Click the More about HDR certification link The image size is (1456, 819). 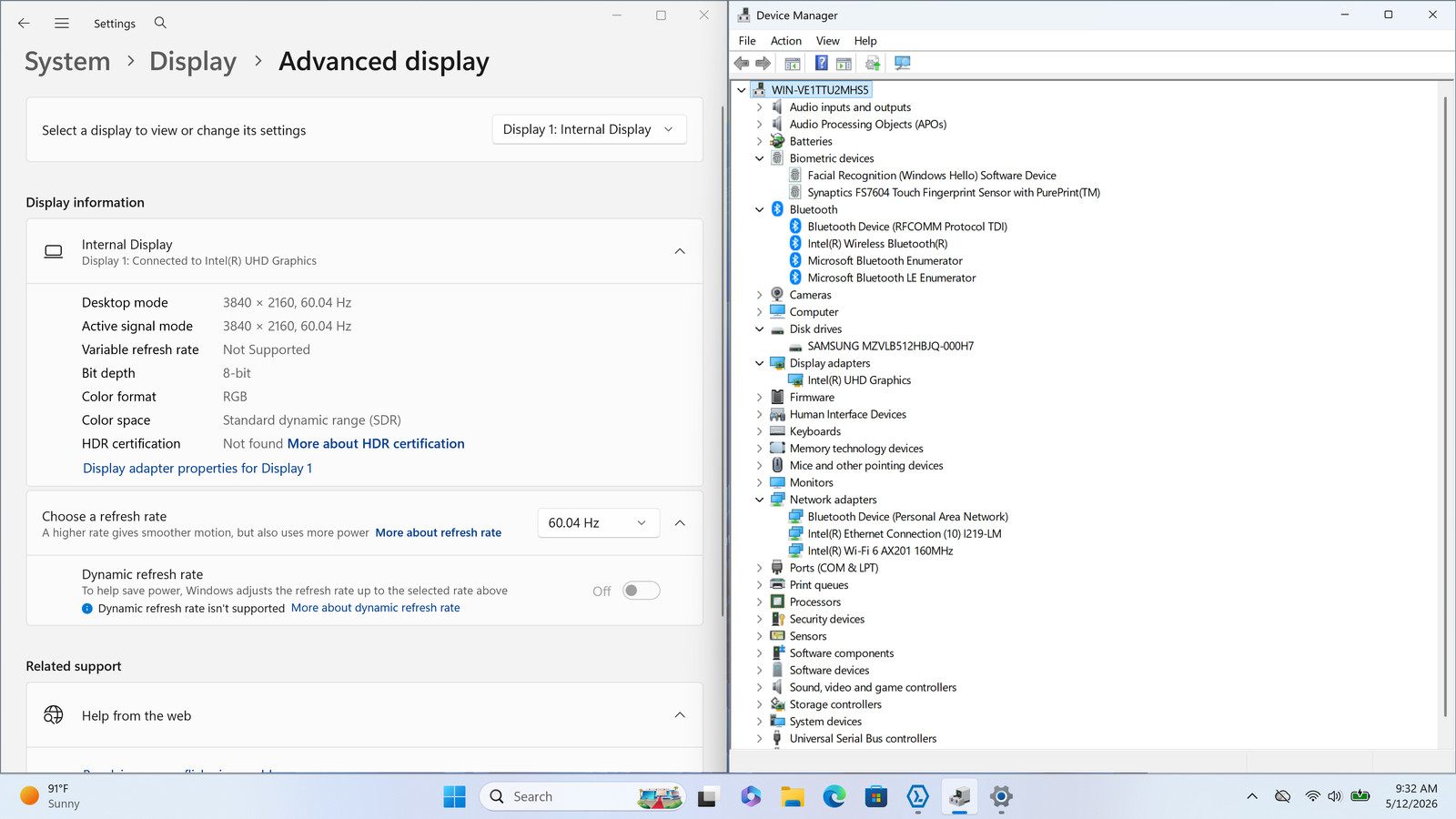[x=376, y=444]
